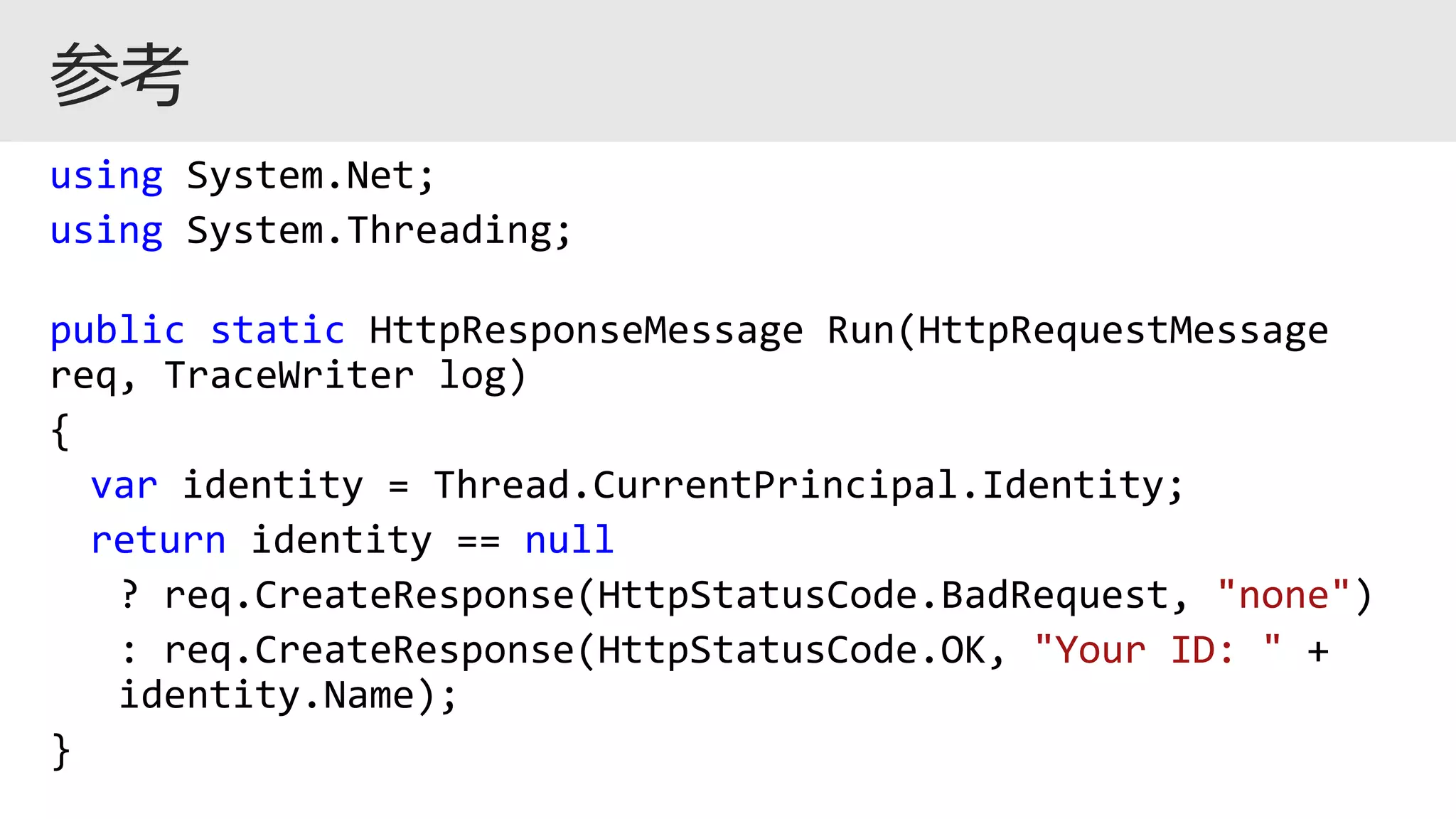Click the "Your ID: " string literal

tap(1157, 650)
